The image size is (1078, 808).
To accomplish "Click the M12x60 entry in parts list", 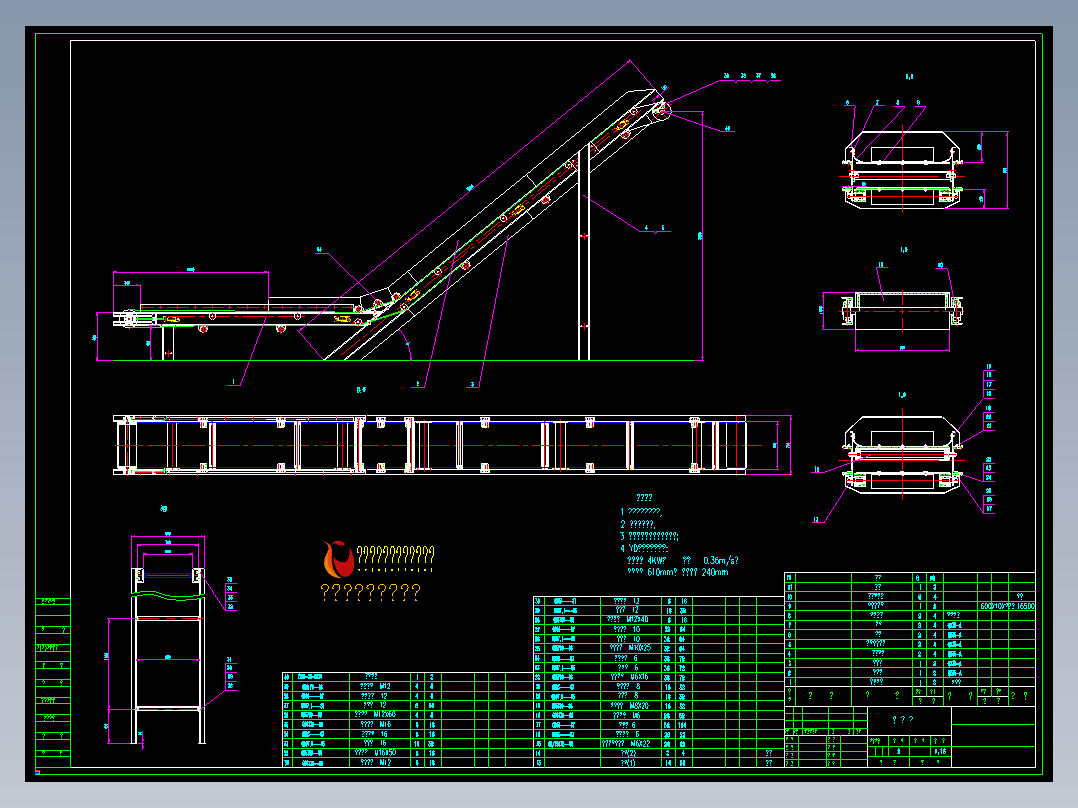I will (375, 714).
